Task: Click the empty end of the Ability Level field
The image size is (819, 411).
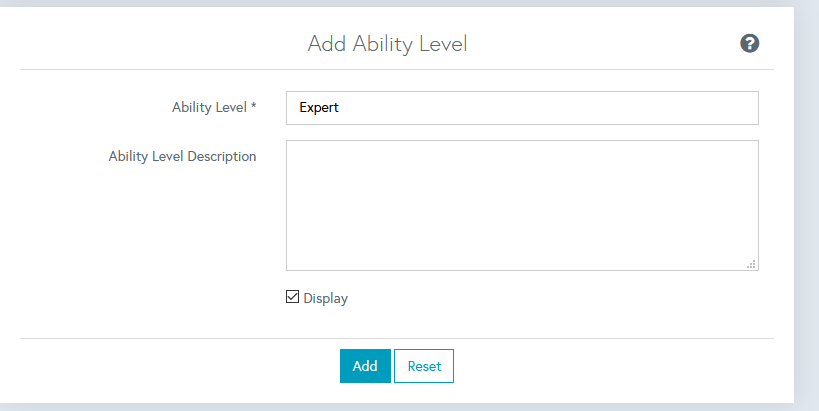Action: tap(650, 108)
